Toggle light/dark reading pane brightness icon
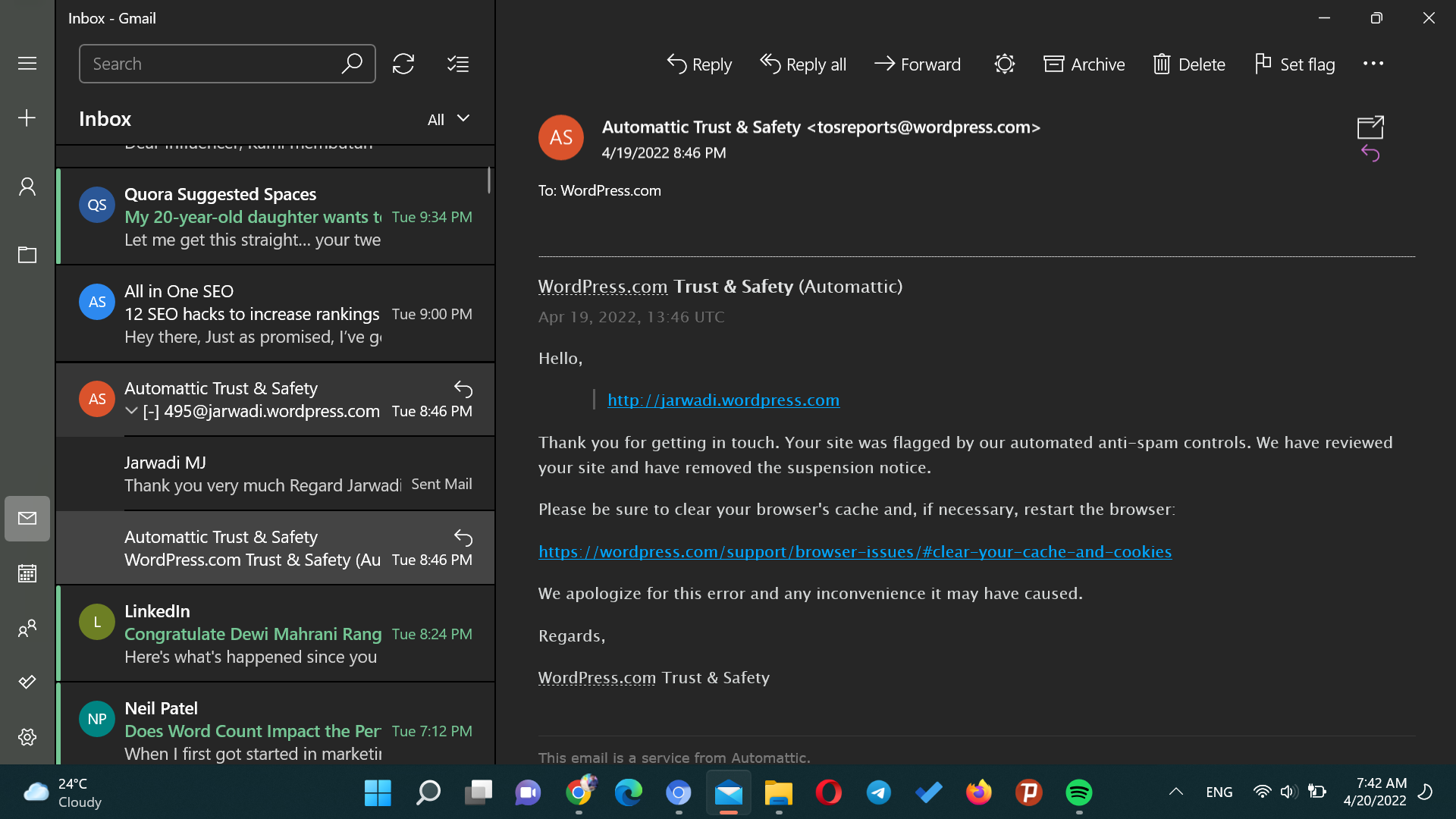The height and width of the screenshot is (819, 1456). [1004, 64]
